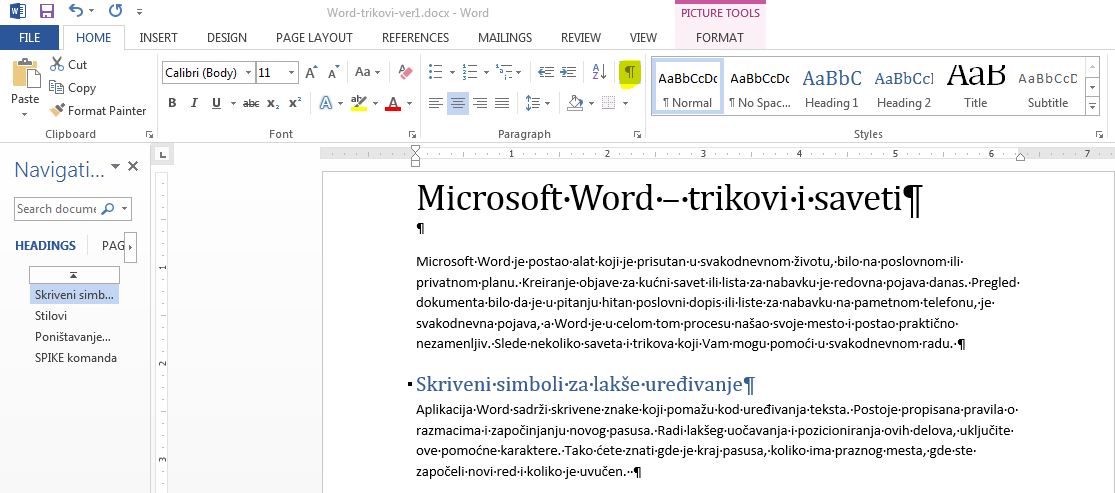This screenshot has height=493, width=1115.
Task: Increase paragraph indent
Action: [x=567, y=72]
